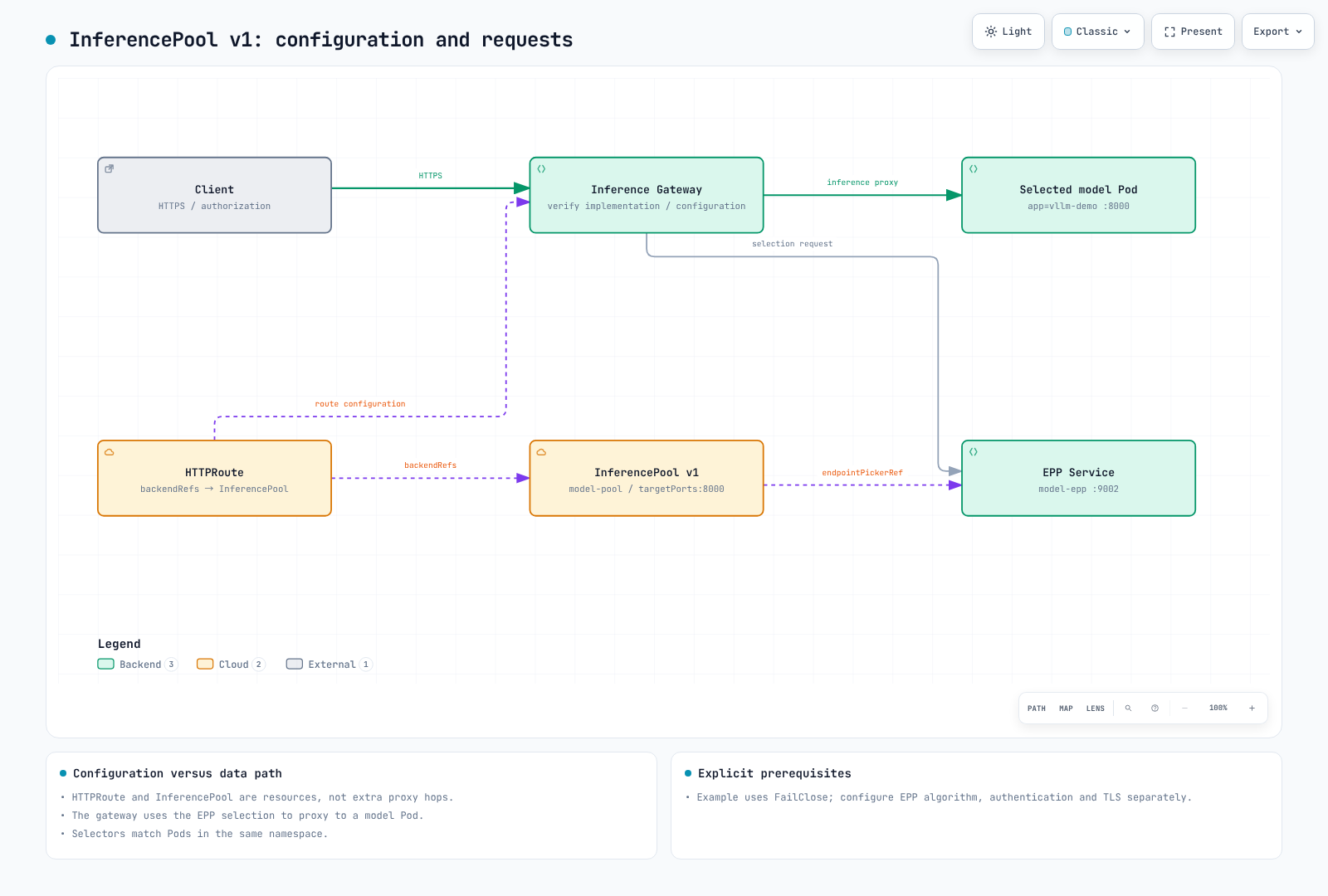Select the HTTPRoute node
Viewport: 1328px width, 896px height.
tap(214, 478)
